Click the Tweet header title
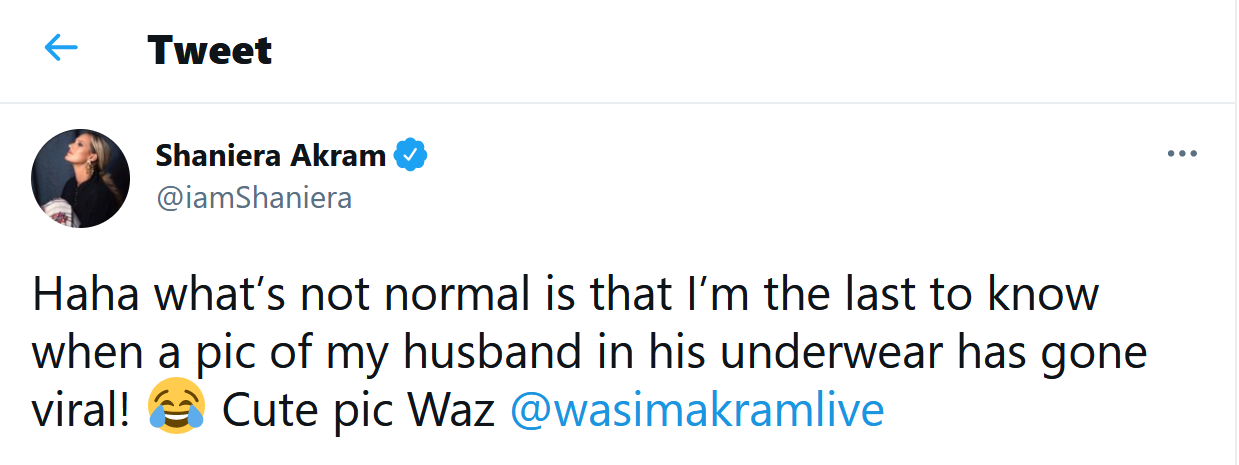This screenshot has width=1239, height=465. point(210,49)
